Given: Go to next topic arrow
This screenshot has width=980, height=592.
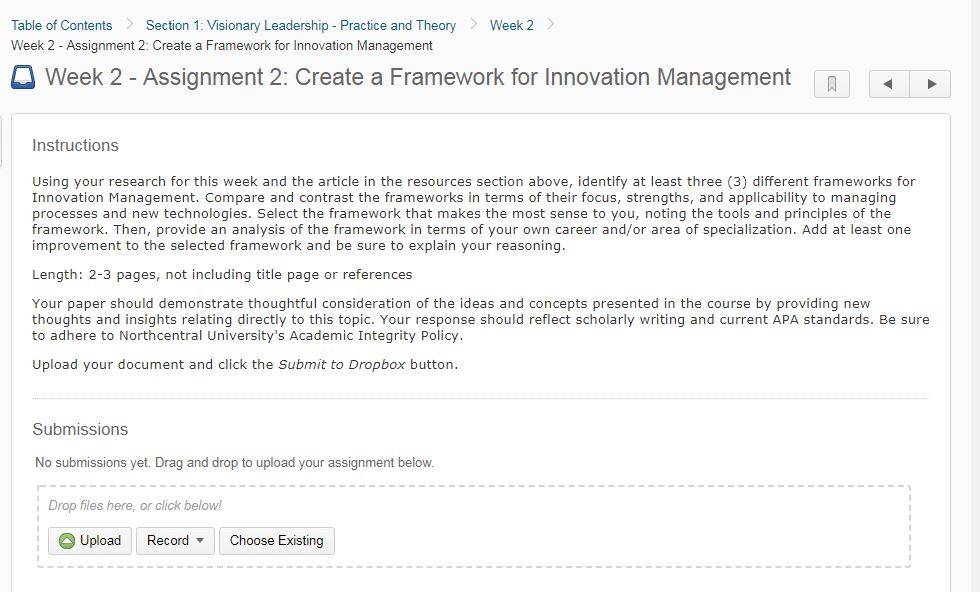Looking at the screenshot, I should tap(930, 84).
